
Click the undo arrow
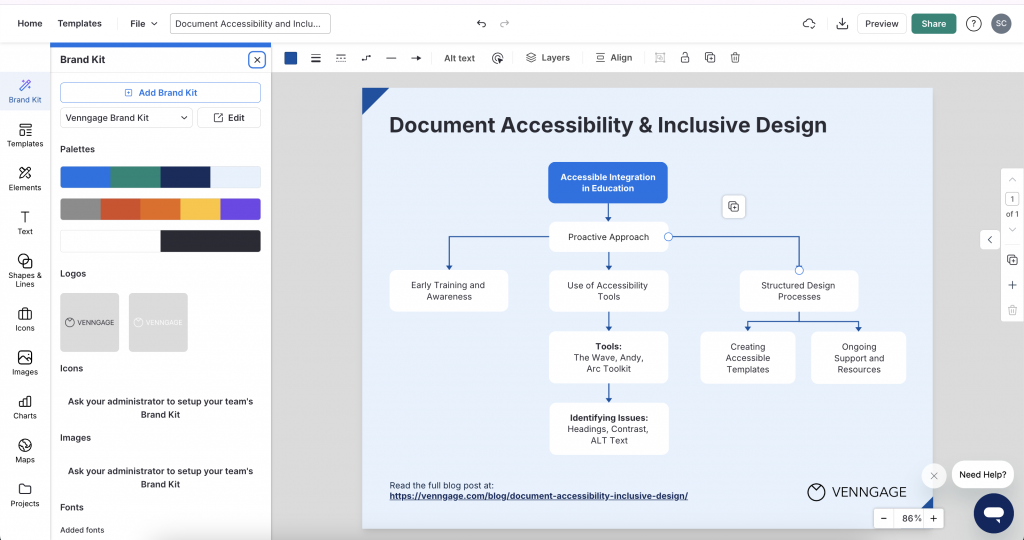(x=481, y=24)
